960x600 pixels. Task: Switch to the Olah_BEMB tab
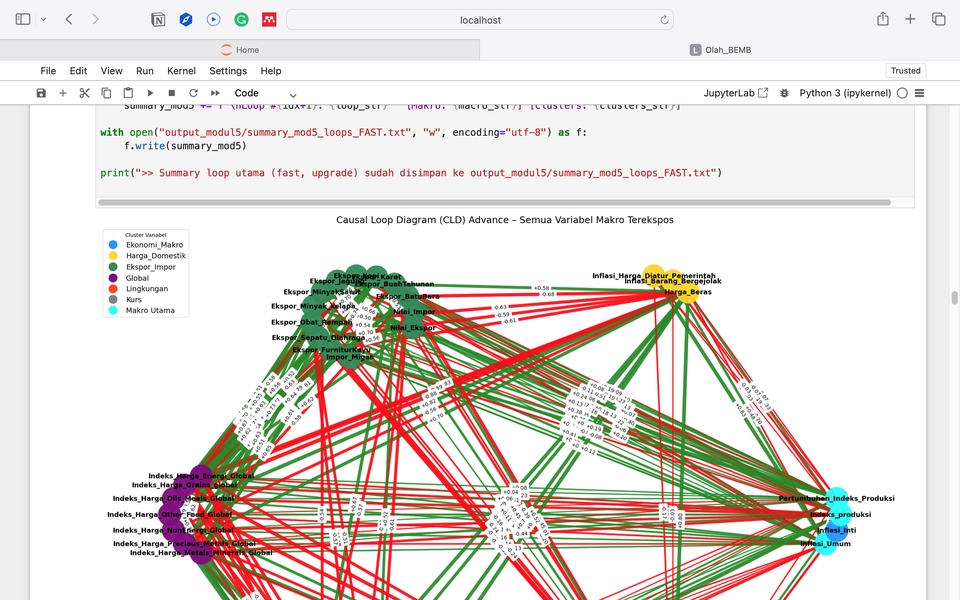[x=720, y=50]
